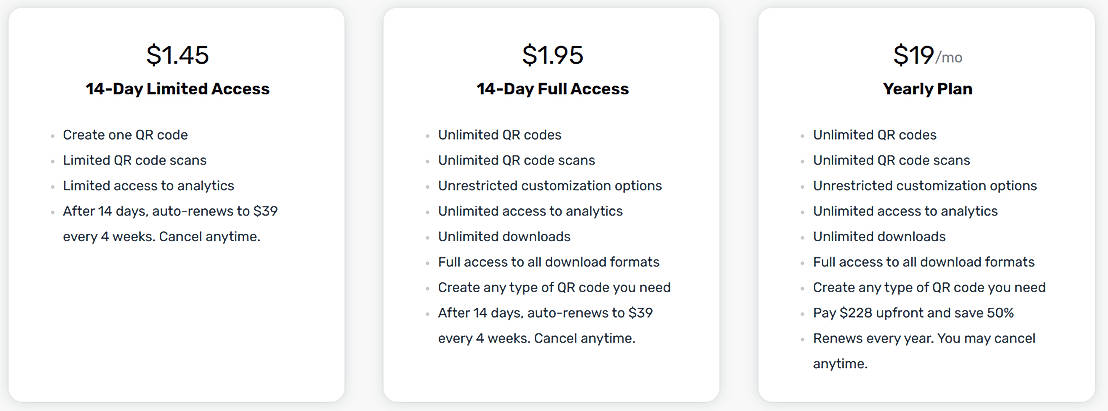Click Full Access plan's "Create any type" item

point(554,288)
